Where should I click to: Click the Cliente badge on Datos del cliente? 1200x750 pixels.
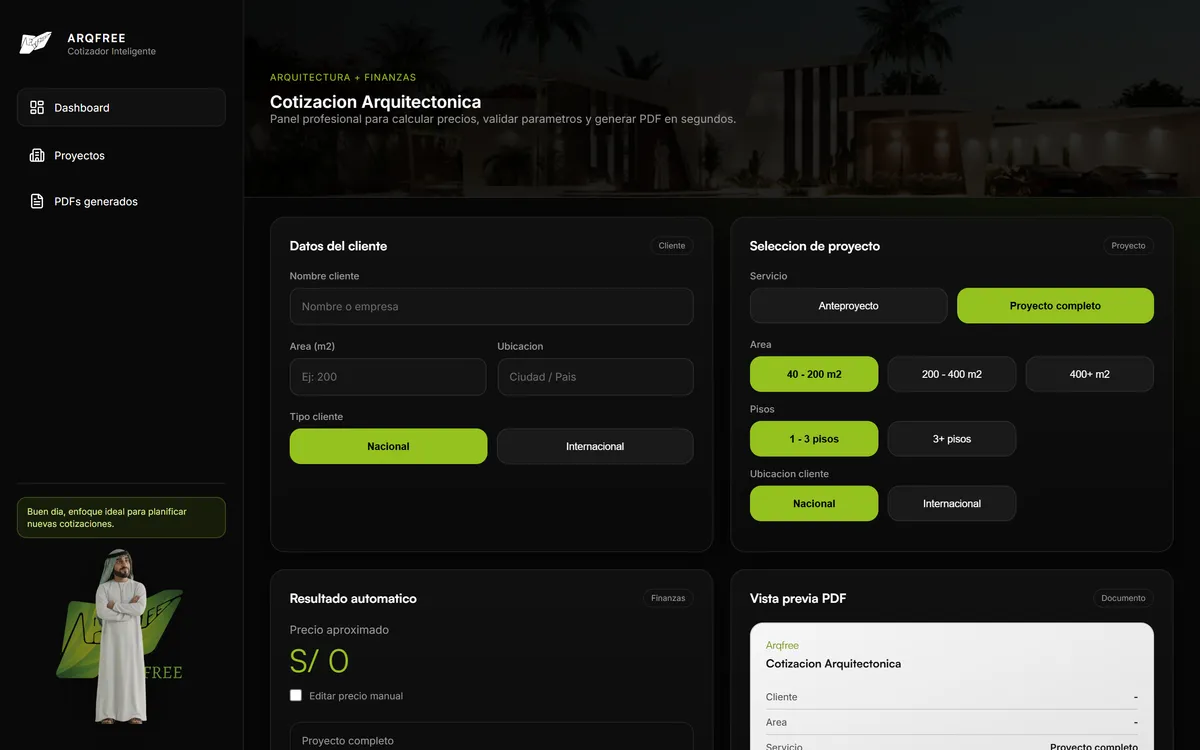coord(672,246)
